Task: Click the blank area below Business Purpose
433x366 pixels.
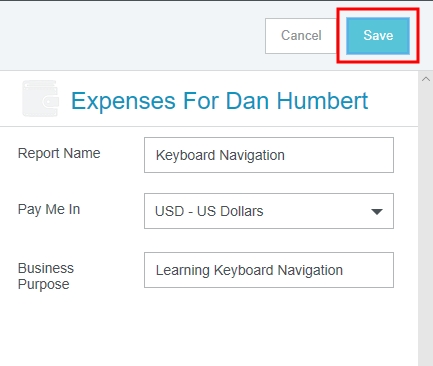Action: coord(209,330)
